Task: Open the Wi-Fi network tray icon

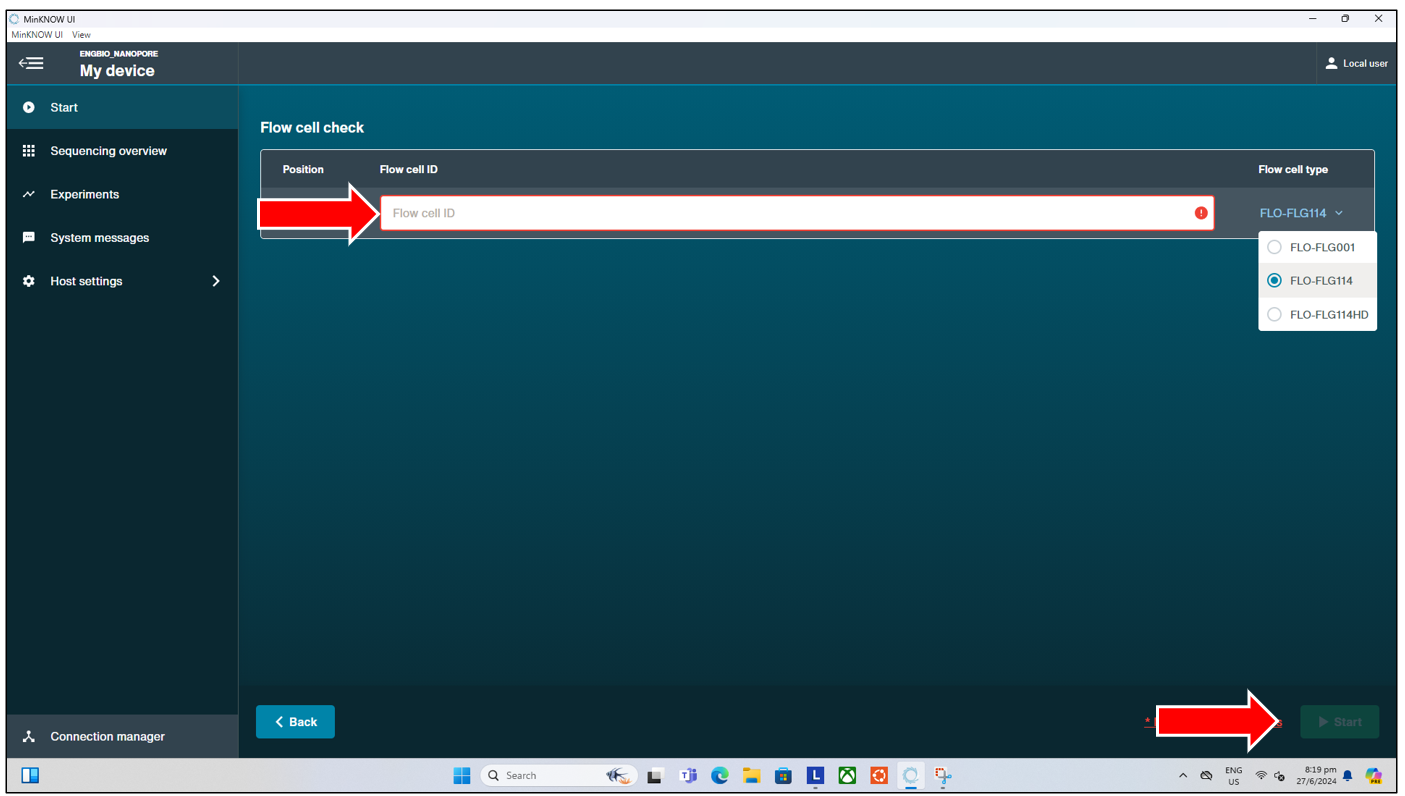Action: click(x=1261, y=776)
